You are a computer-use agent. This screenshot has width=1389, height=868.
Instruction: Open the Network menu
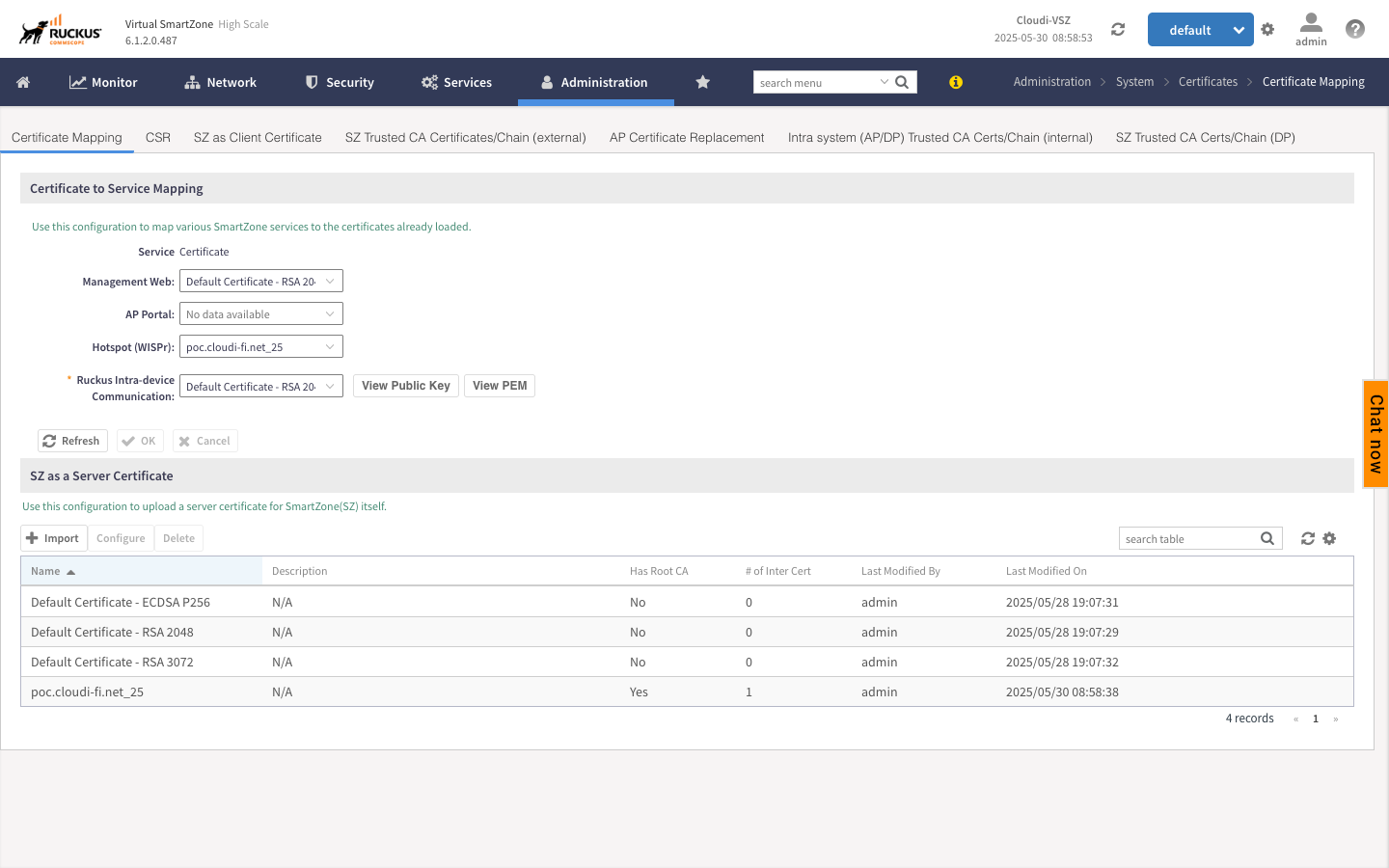coord(220,82)
